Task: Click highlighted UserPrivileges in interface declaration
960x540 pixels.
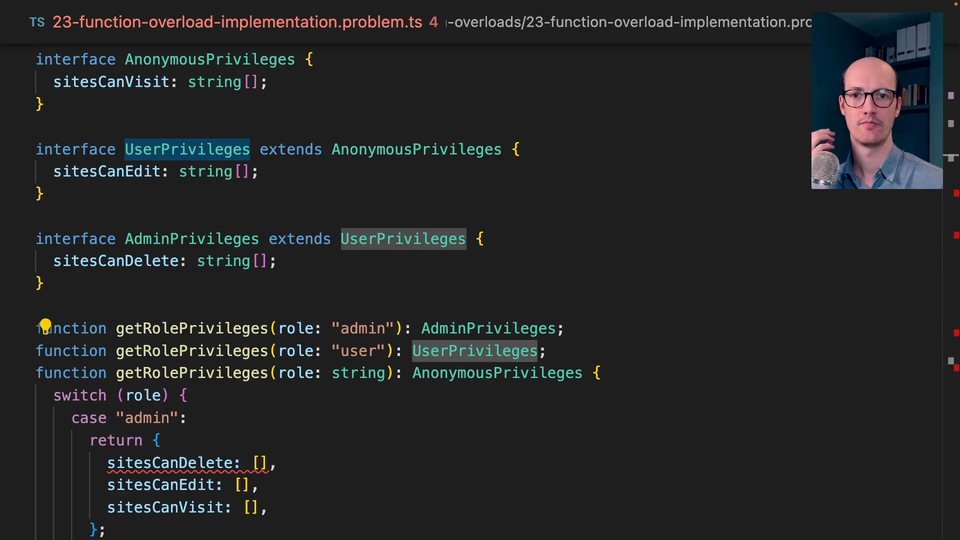Action: (187, 149)
